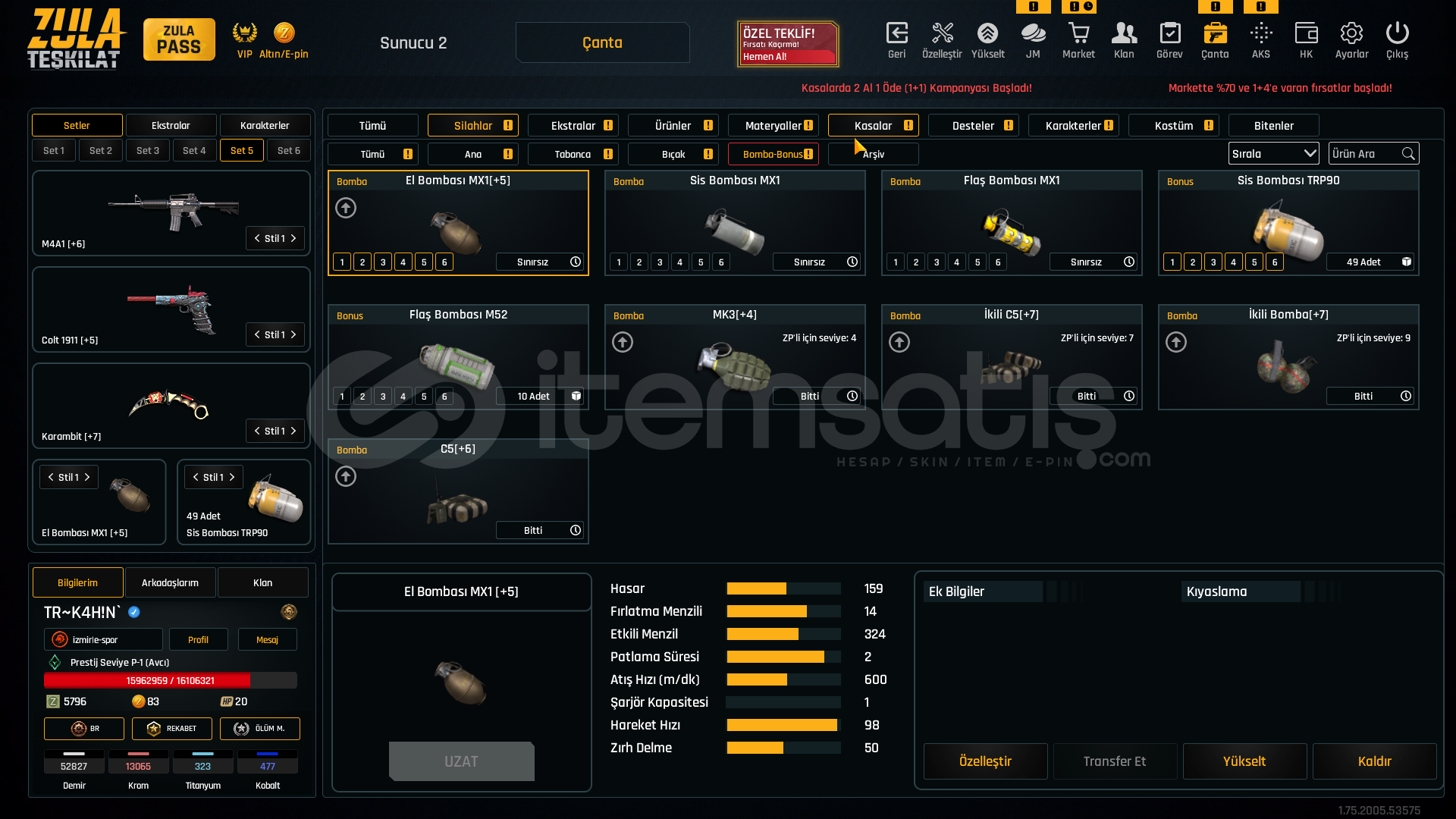Toggle set slot 6 on Flaş Bombası M52
The image size is (1456, 819).
(444, 396)
